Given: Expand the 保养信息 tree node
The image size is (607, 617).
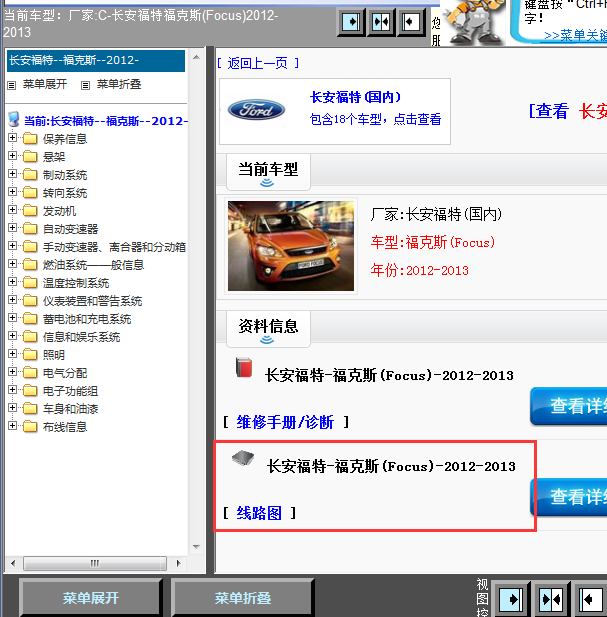Looking at the screenshot, I should 12,138.
